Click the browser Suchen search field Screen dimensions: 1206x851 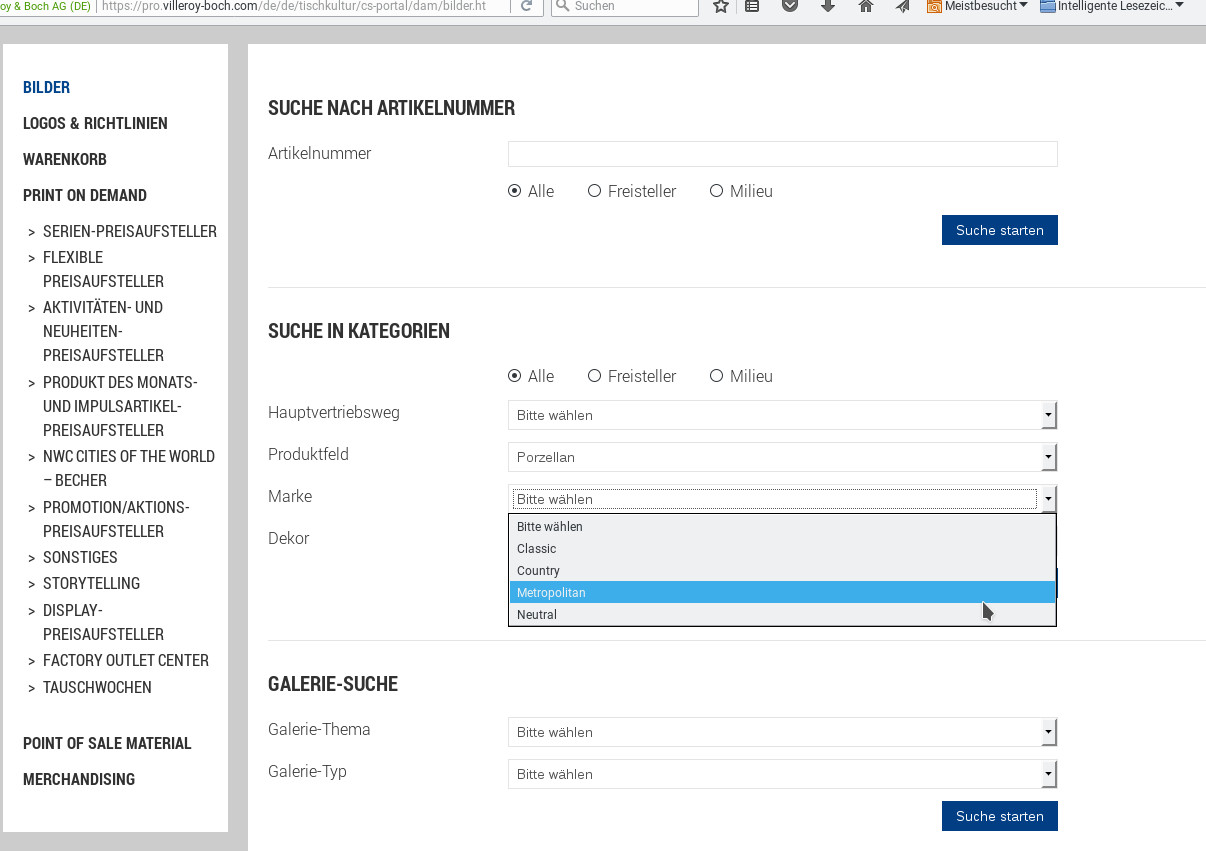pos(625,6)
